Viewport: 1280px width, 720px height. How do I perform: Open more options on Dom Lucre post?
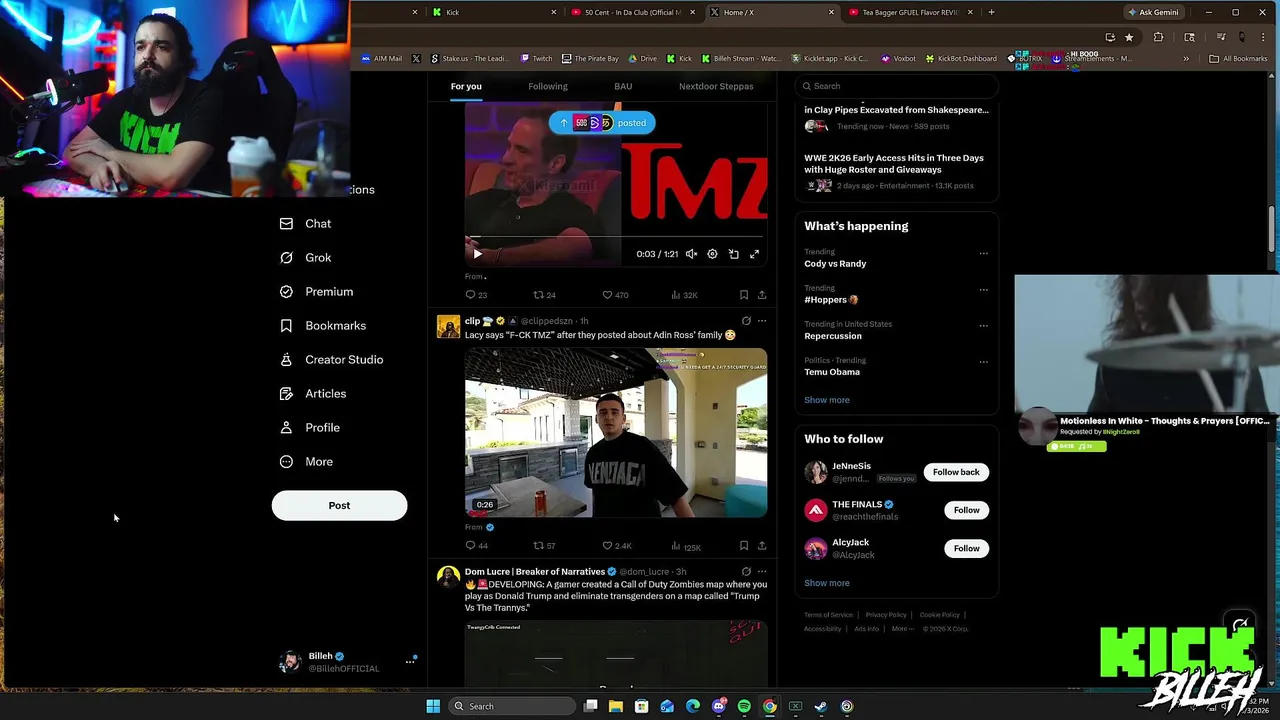(762, 572)
